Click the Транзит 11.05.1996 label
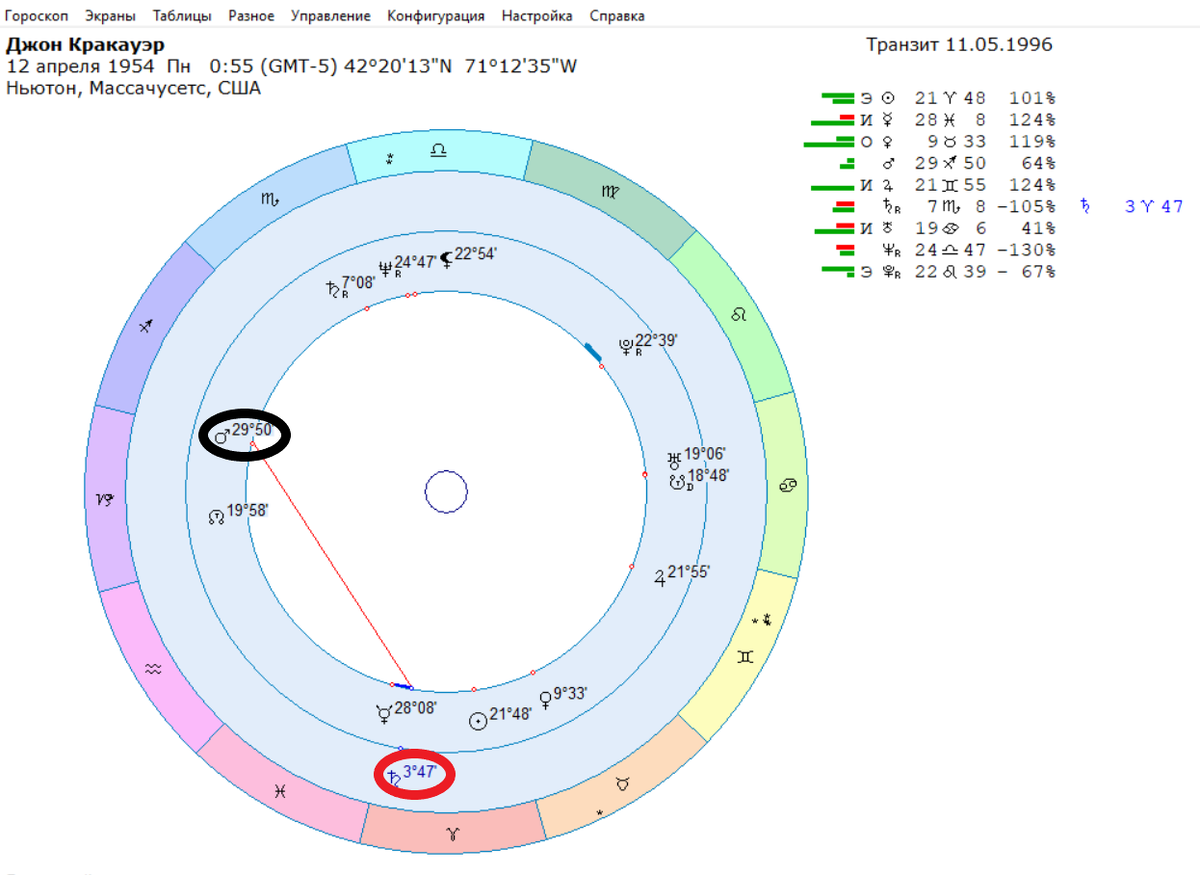 pyautogui.click(x=959, y=45)
